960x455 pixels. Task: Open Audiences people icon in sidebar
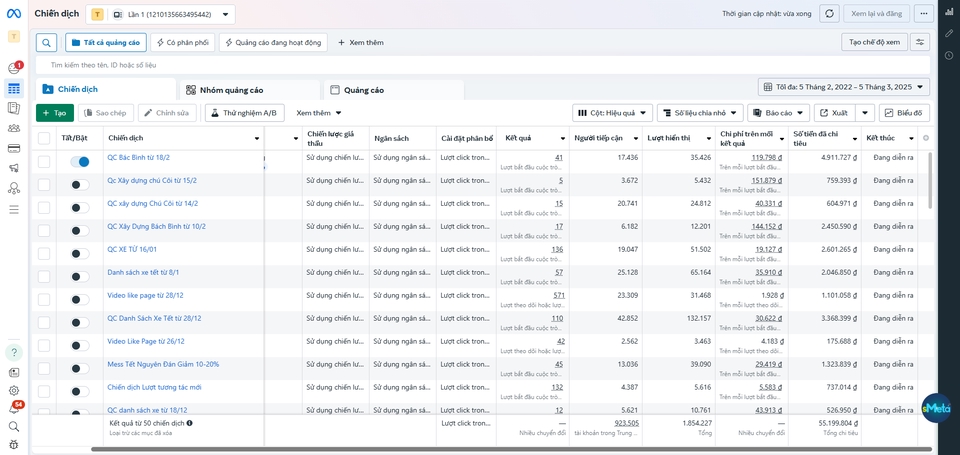[x=13, y=128]
